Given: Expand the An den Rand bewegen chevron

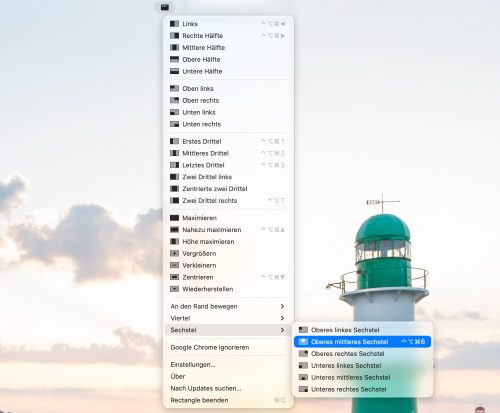Looking at the screenshot, I should (282, 306).
